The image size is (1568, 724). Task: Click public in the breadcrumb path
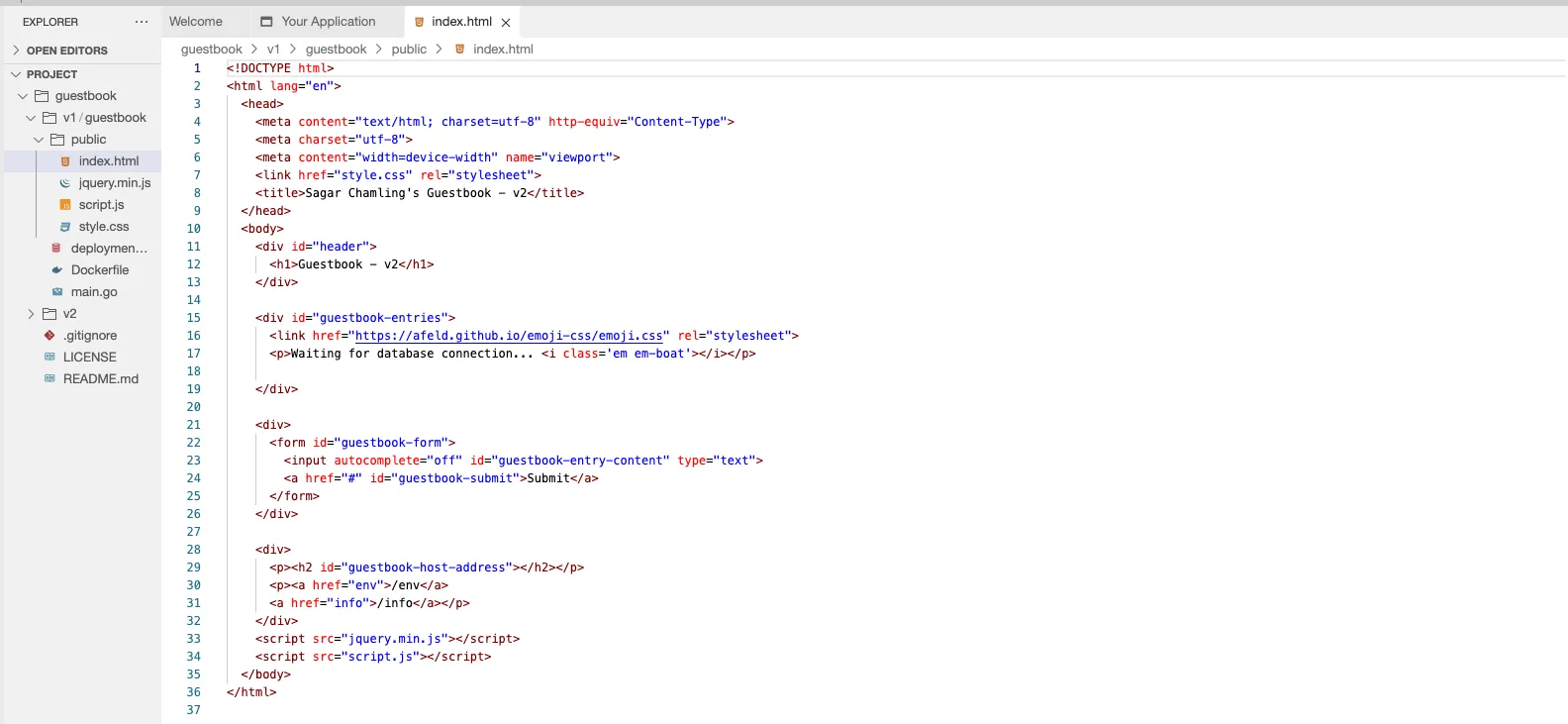click(409, 49)
